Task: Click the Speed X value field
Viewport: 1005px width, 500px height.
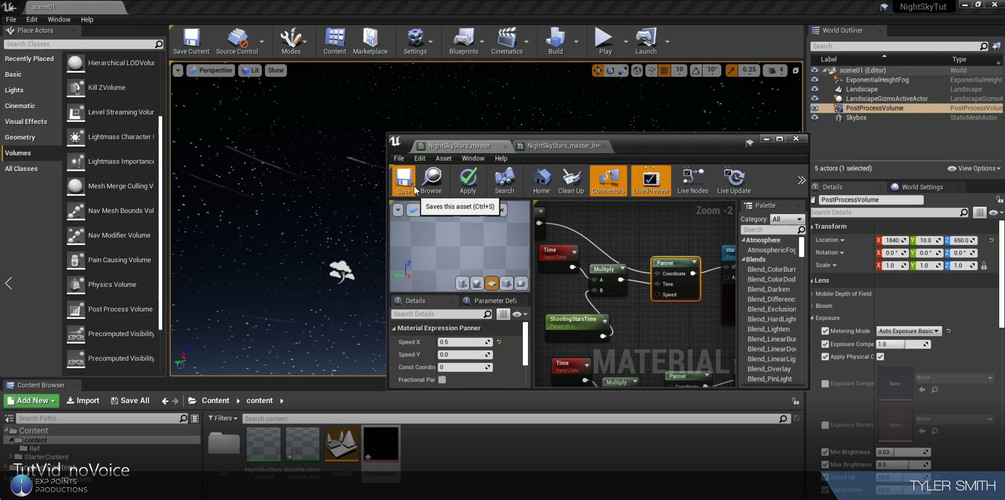Action: (465, 342)
